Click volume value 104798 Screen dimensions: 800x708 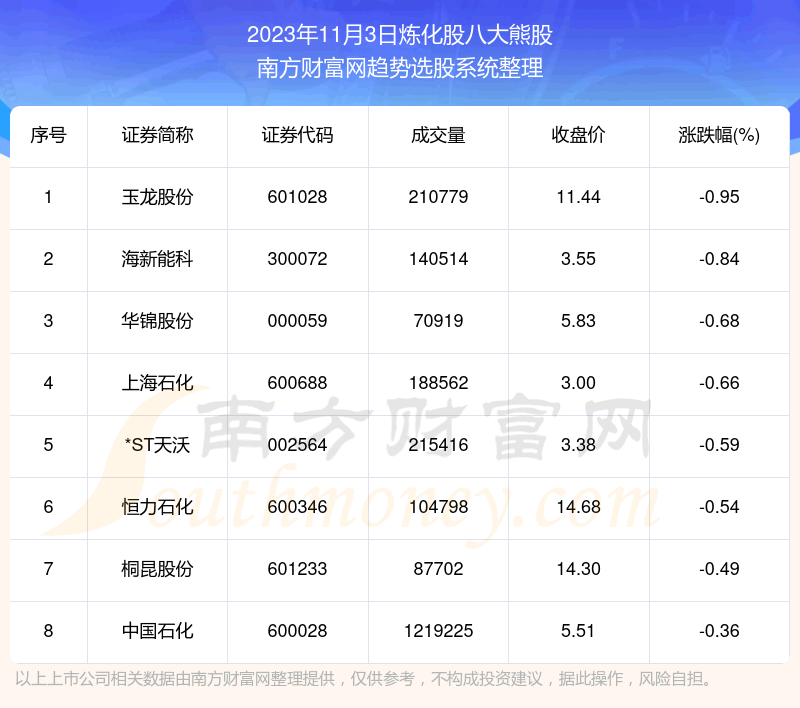[x=438, y=507]
